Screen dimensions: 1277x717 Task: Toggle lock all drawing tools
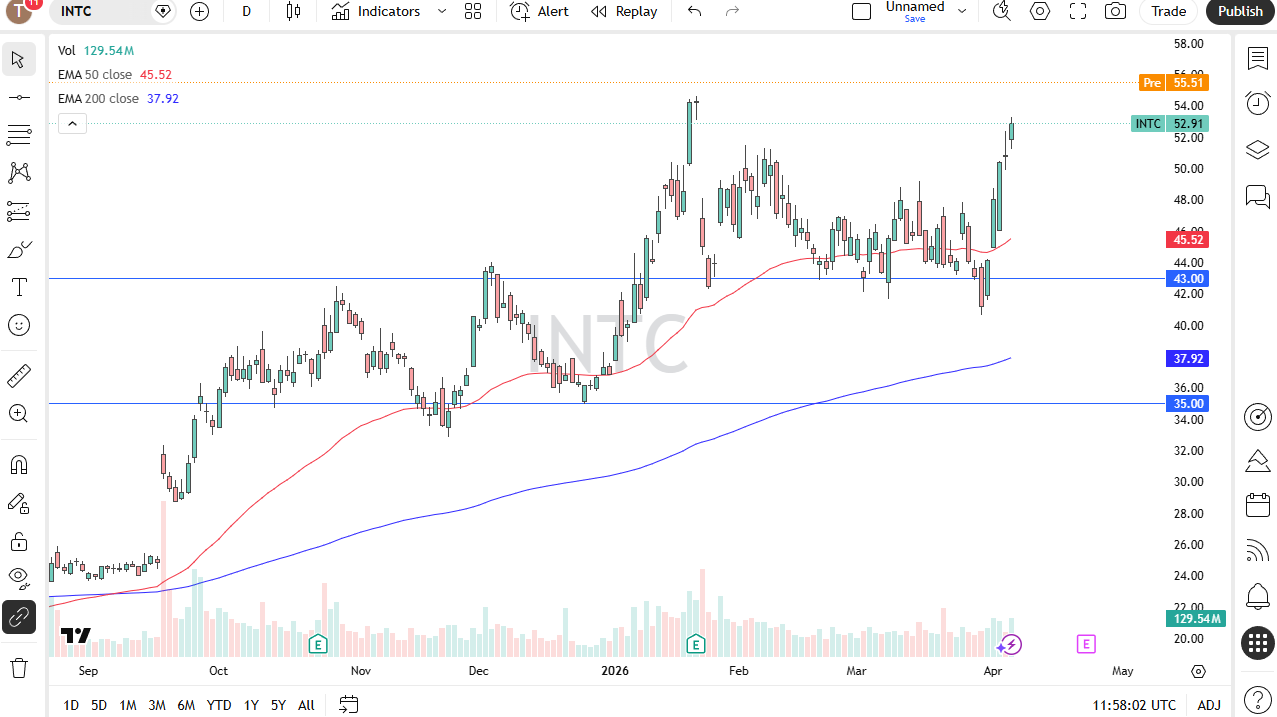[x=19, y=541]
